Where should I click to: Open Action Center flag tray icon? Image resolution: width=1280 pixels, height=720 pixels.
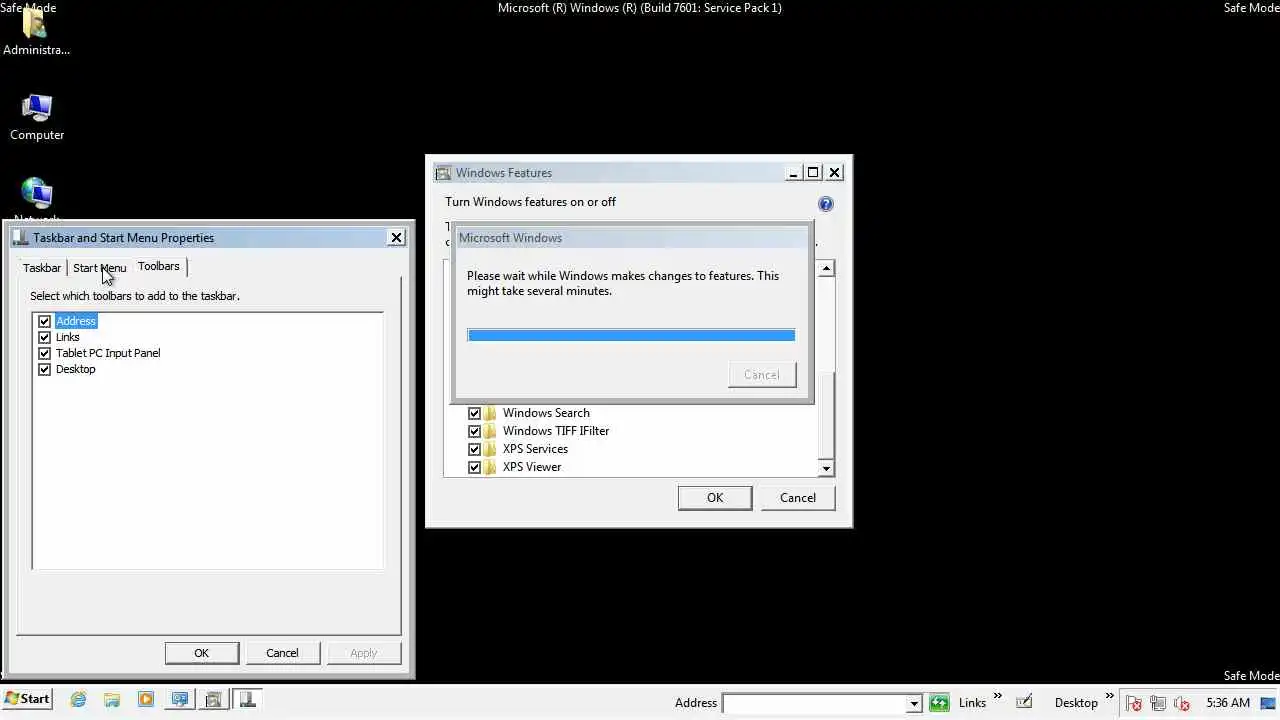coord(1134,703)
